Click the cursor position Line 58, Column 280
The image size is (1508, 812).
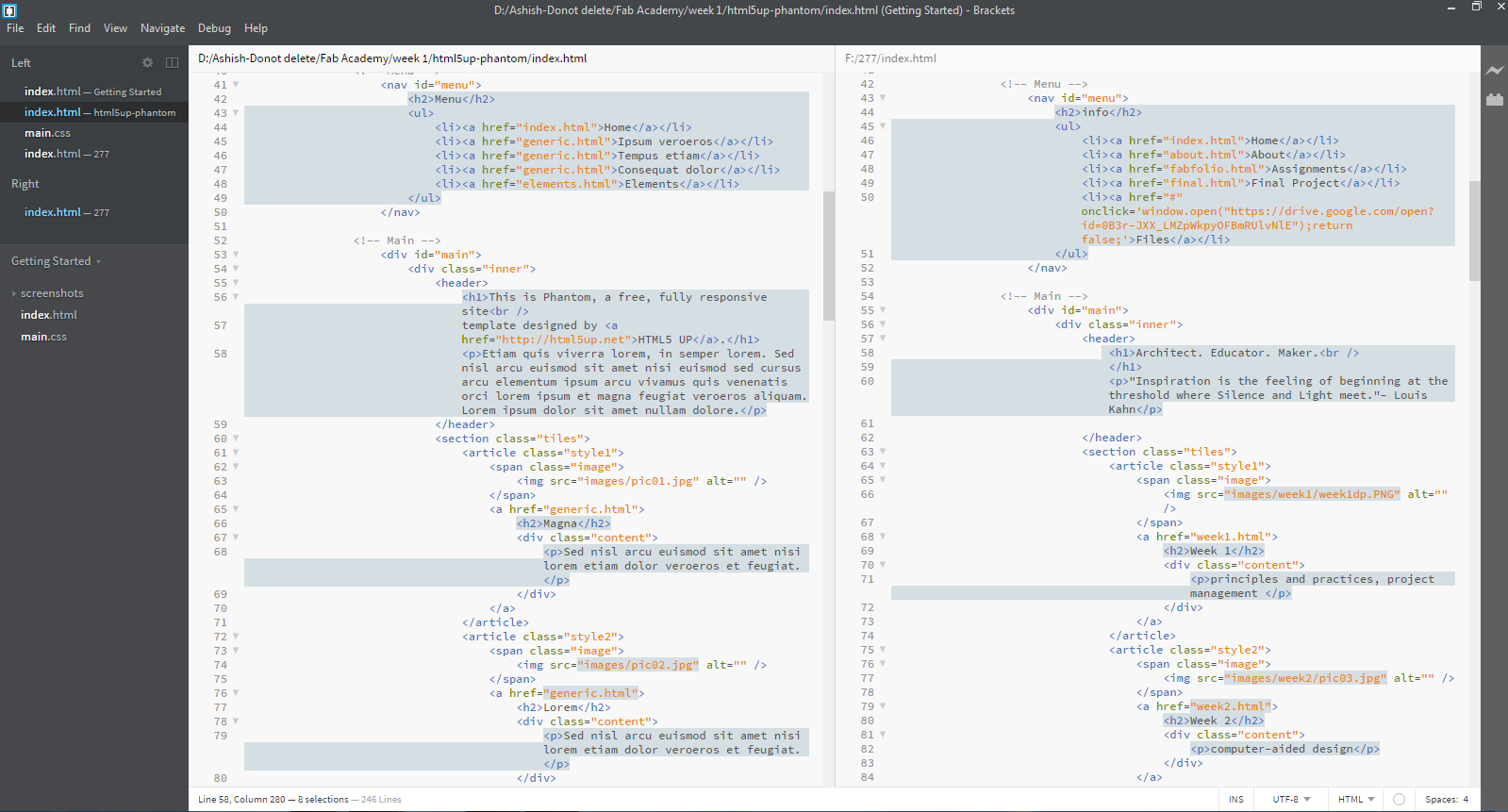coord(241,799)
